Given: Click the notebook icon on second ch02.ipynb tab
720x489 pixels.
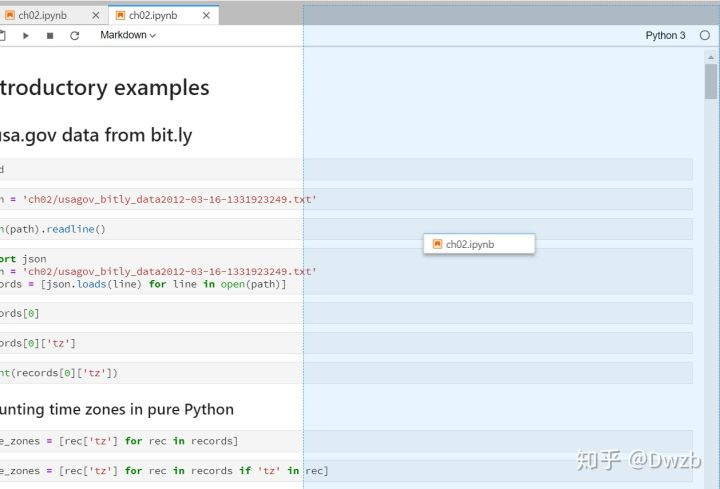Looking at the screenshot, I should pos(120,15).
